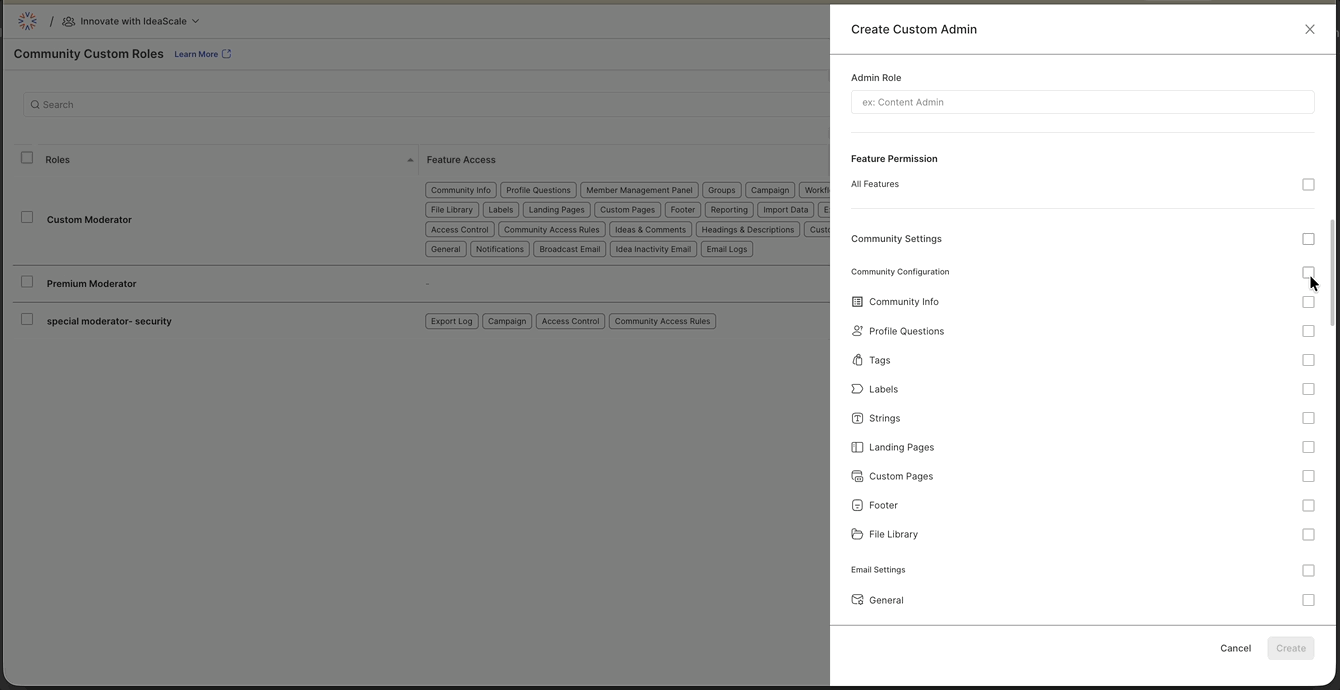Click the Community Info icon in panel
The height and width of the screenshot is (690, 1340).
click(857, 302)
